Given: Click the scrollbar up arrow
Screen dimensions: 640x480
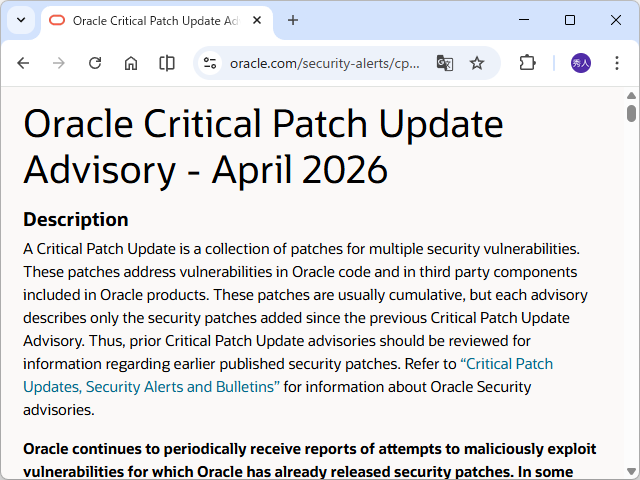Looking at the screenshot, I should tap(631, 96).
